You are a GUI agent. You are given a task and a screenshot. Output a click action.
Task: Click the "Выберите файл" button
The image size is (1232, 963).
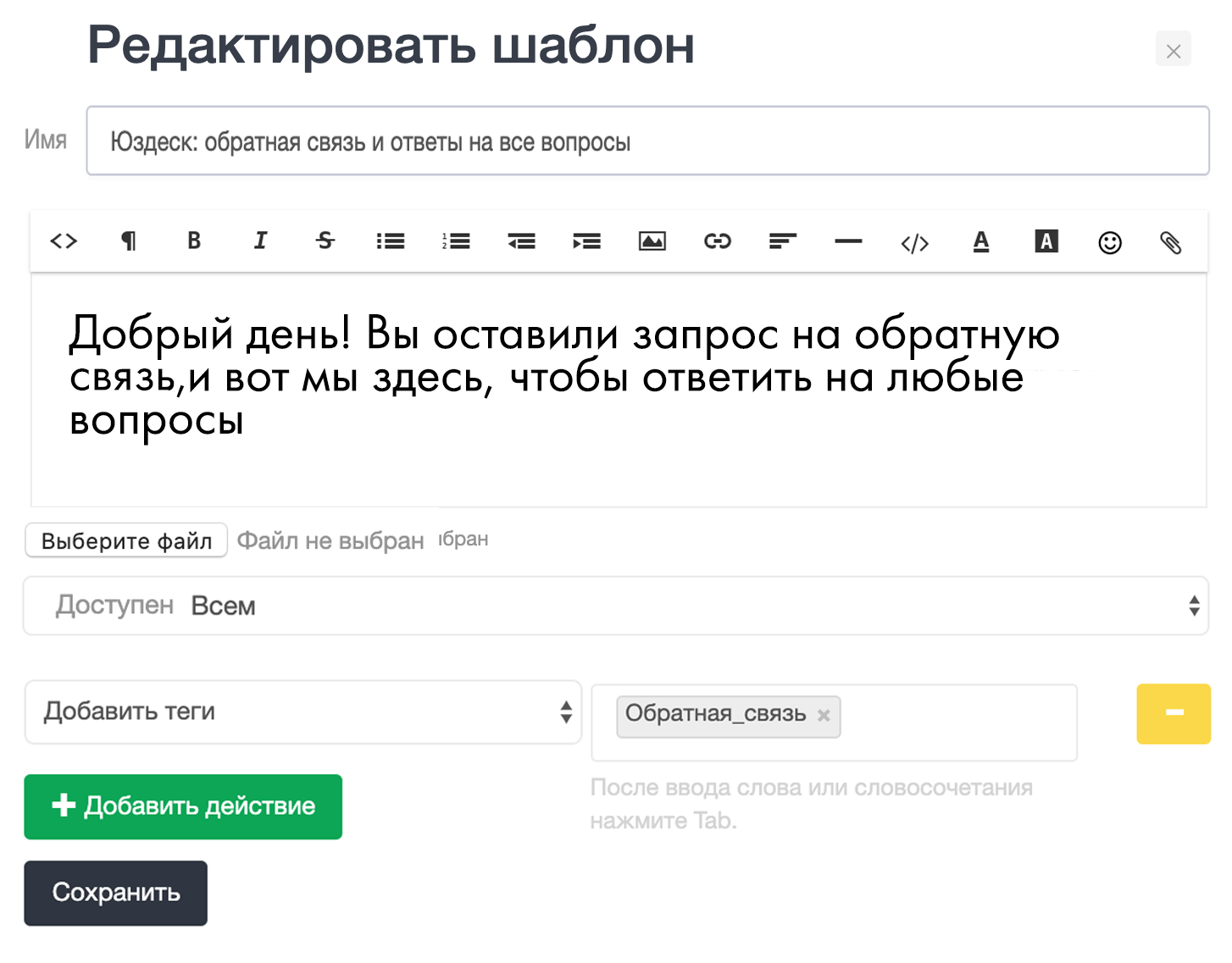pyautogui.click(x=126, y=540)
